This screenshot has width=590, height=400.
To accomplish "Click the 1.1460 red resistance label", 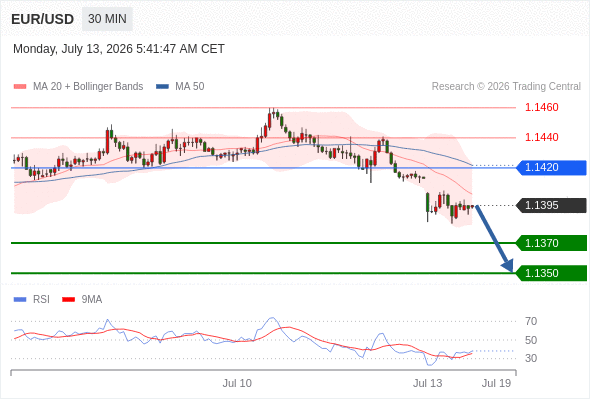I will tap(541, 107).
